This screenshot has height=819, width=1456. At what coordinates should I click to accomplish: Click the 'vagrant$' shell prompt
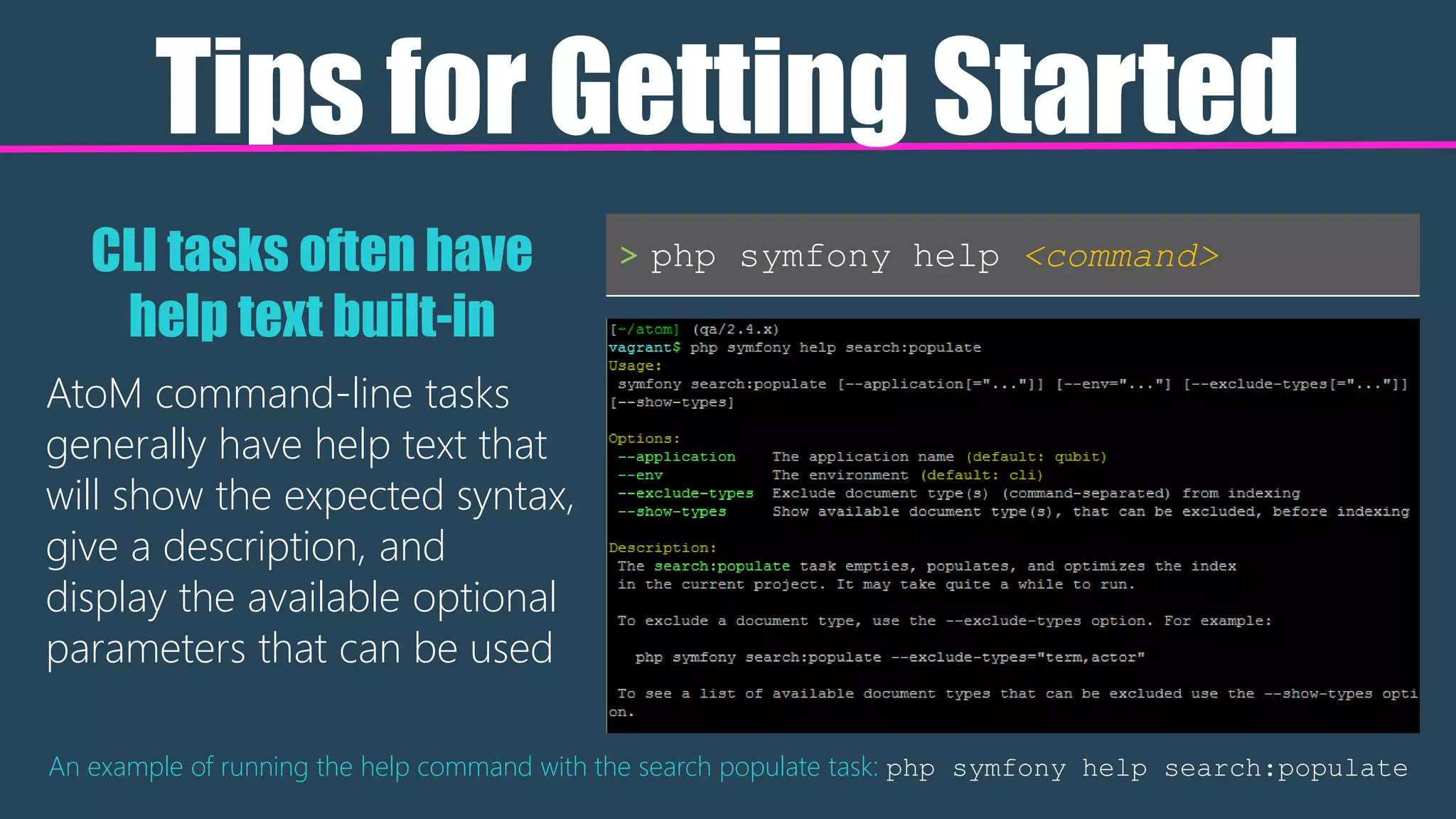tap(644, 348)
